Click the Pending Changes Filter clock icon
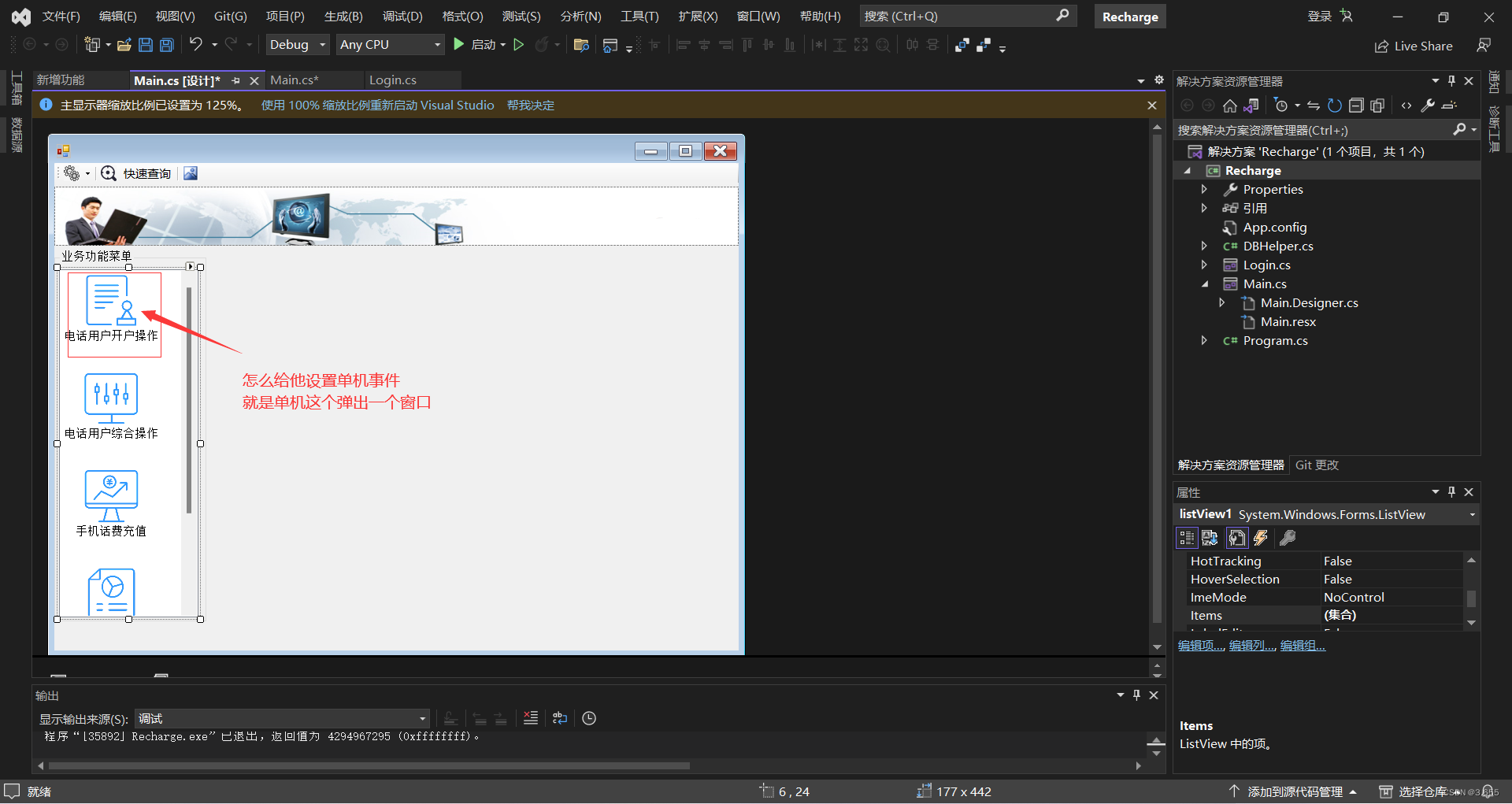Viewport: 1512px width, 804px height. point(1280,106)
